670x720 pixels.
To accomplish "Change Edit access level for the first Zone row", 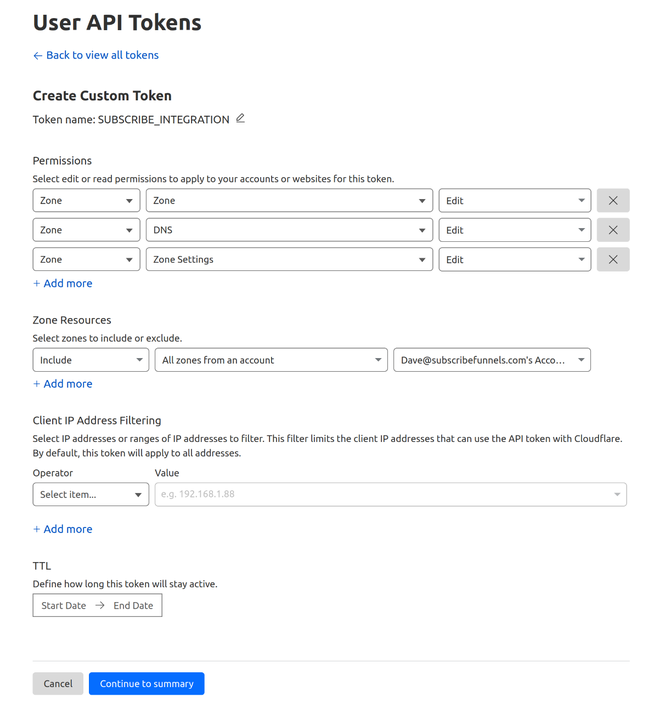I will [515, 200].
